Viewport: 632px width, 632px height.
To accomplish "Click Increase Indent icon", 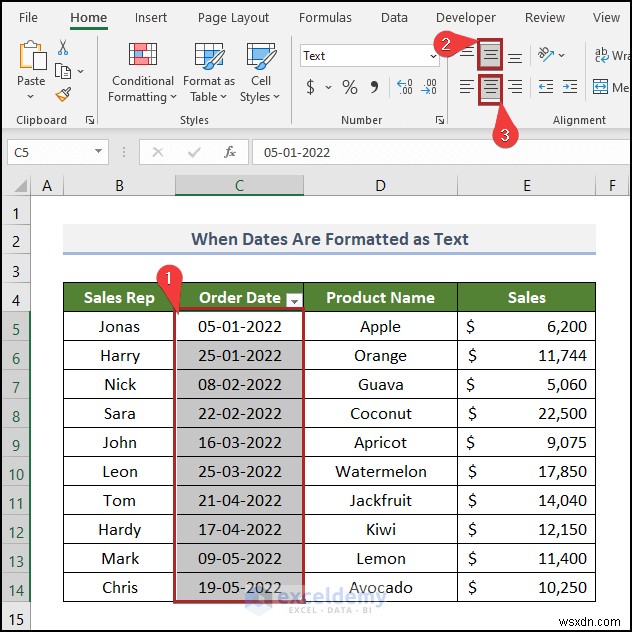I will click(x=570, y=87).
